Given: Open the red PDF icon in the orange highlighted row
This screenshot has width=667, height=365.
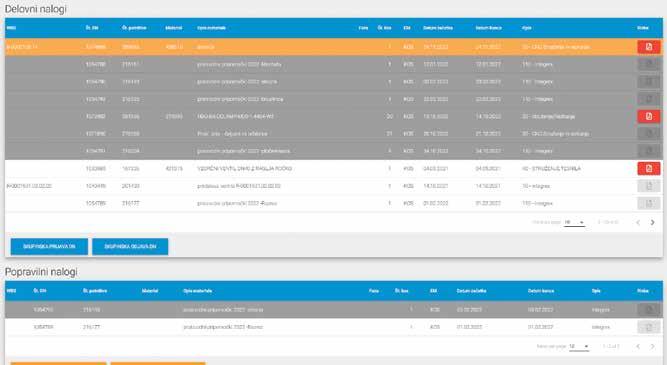Looking at the screenshot, I should (648, 47).
